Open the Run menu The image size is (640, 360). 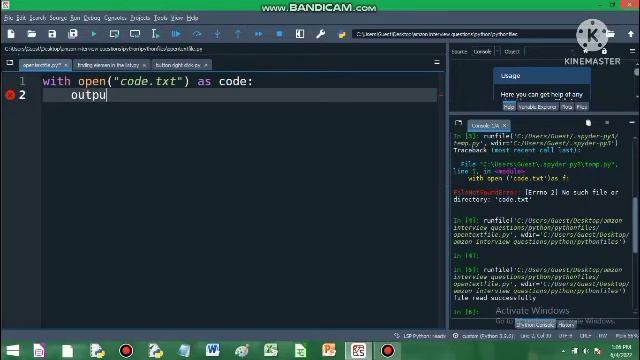75,18
